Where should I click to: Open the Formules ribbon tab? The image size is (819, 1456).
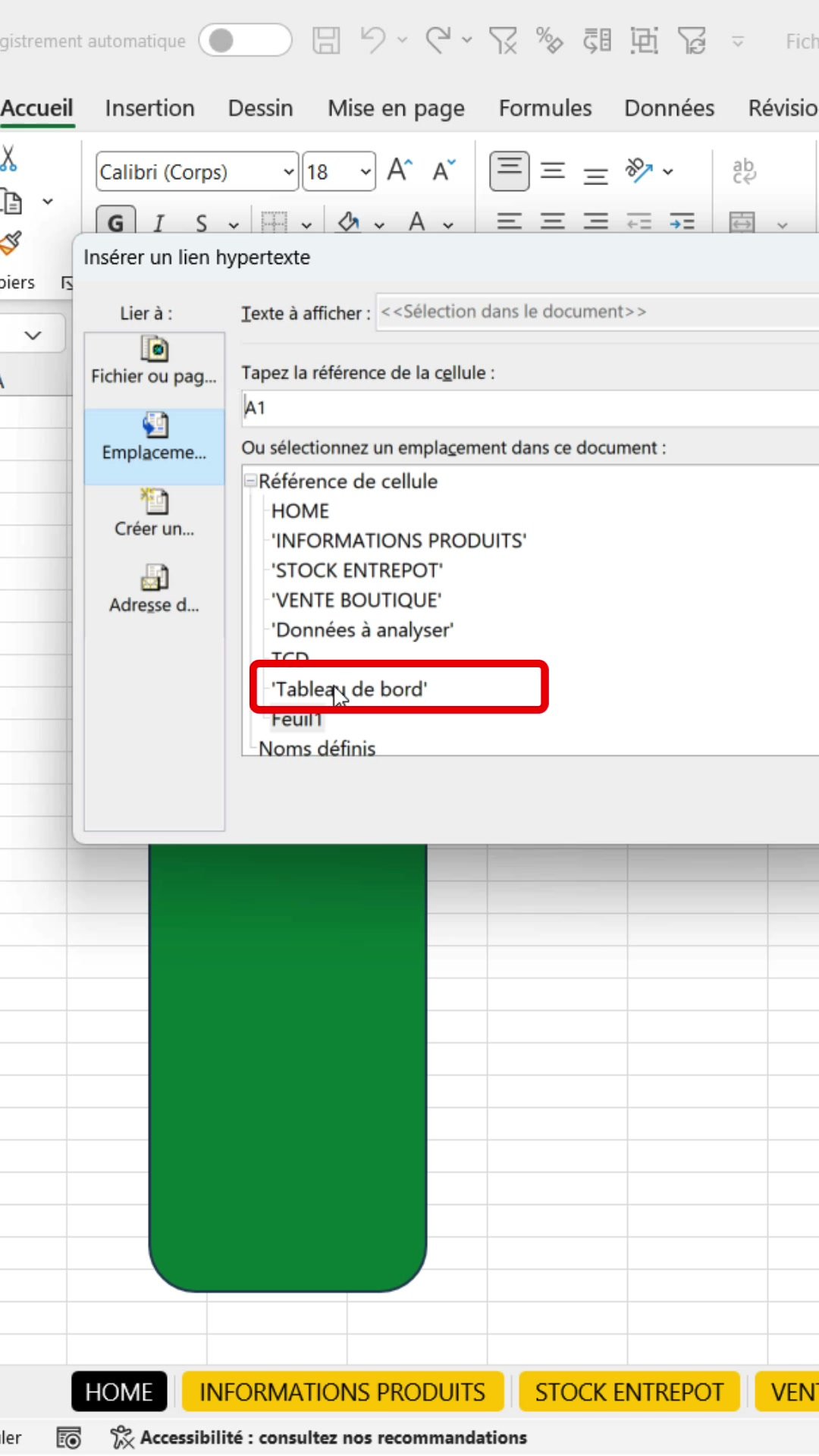tap(545, 108)
